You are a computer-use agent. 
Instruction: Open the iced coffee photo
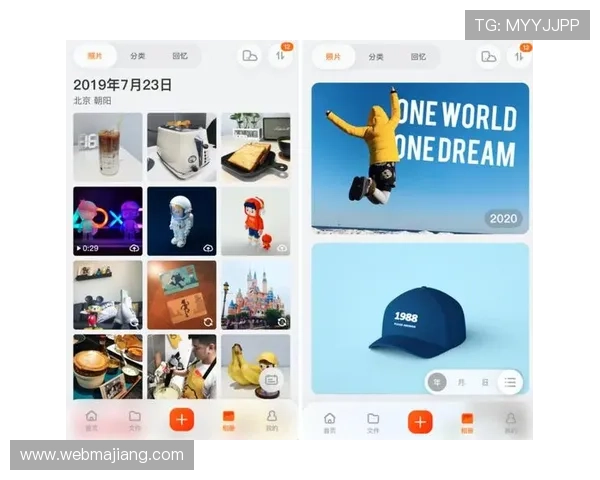coord(108,147)
